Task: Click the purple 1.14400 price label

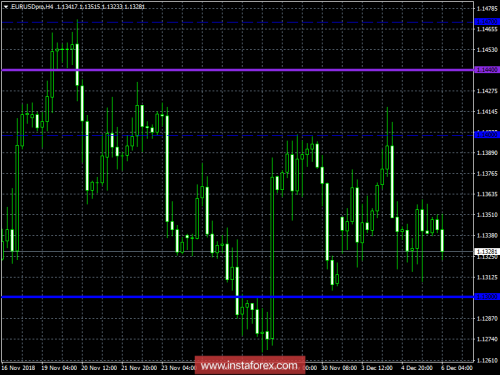Action: pos(487,70)
